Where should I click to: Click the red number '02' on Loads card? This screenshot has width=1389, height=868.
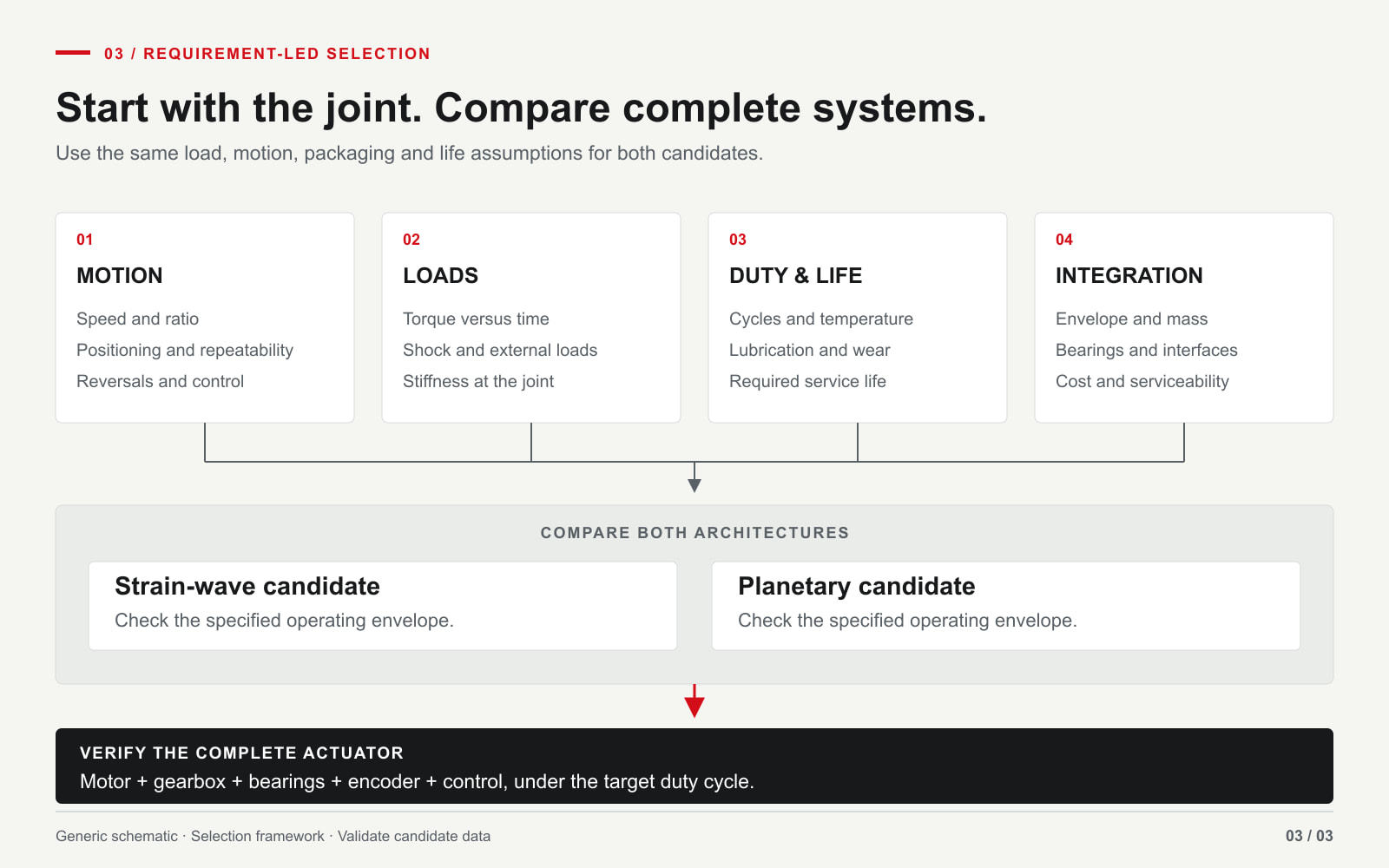tap(411, 240)
